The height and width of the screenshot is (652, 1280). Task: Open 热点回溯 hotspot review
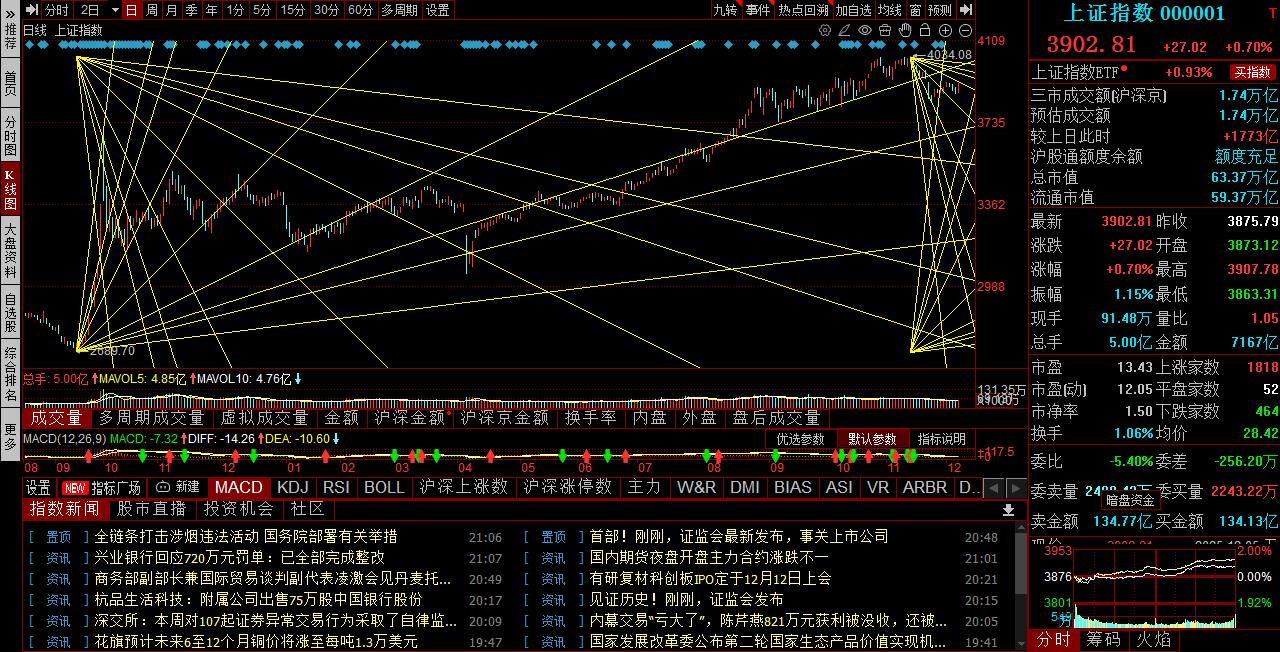tap(804, 10)
